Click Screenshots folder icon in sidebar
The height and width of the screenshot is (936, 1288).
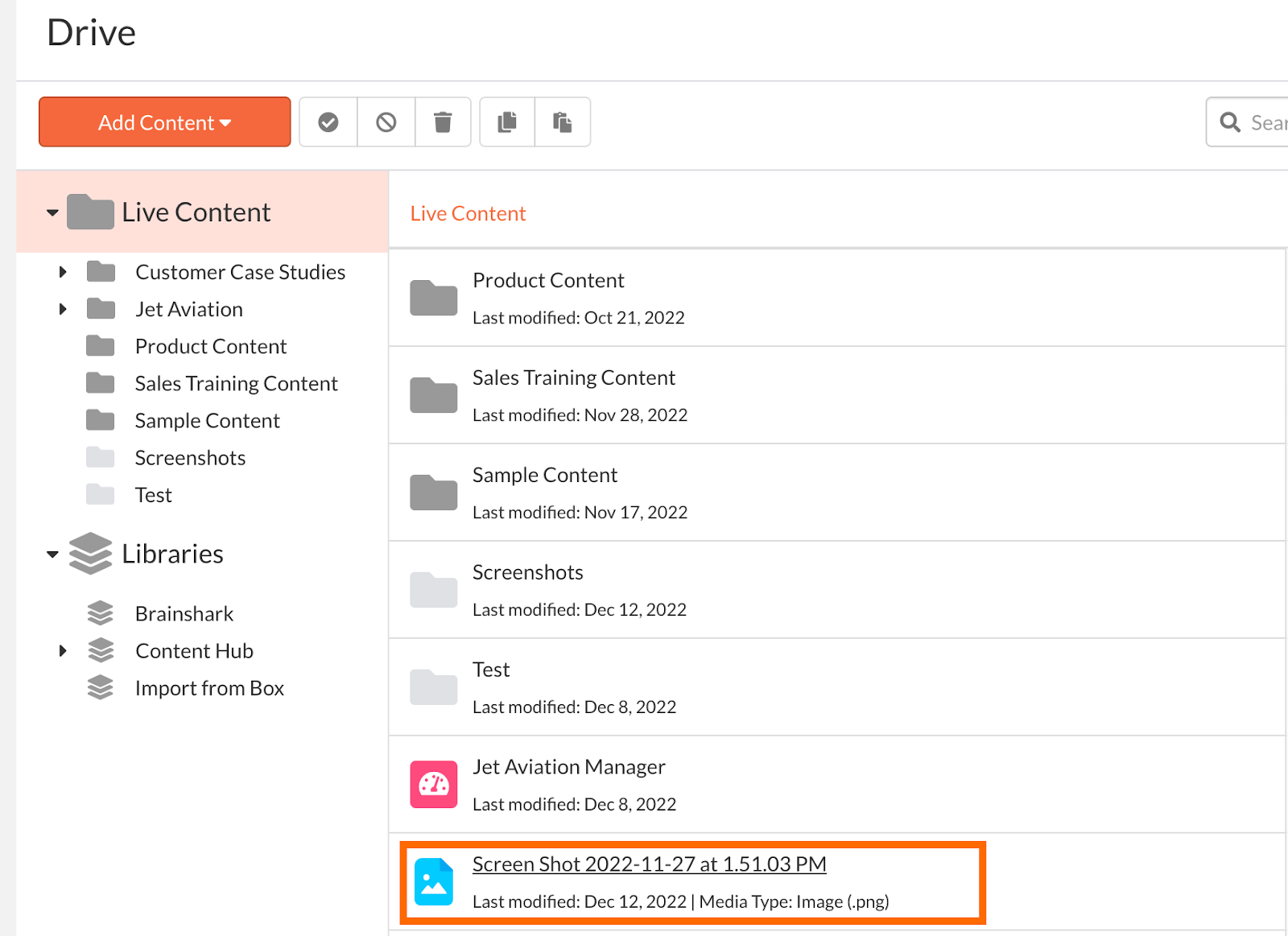pyautogui.click(x=101, y=457)
